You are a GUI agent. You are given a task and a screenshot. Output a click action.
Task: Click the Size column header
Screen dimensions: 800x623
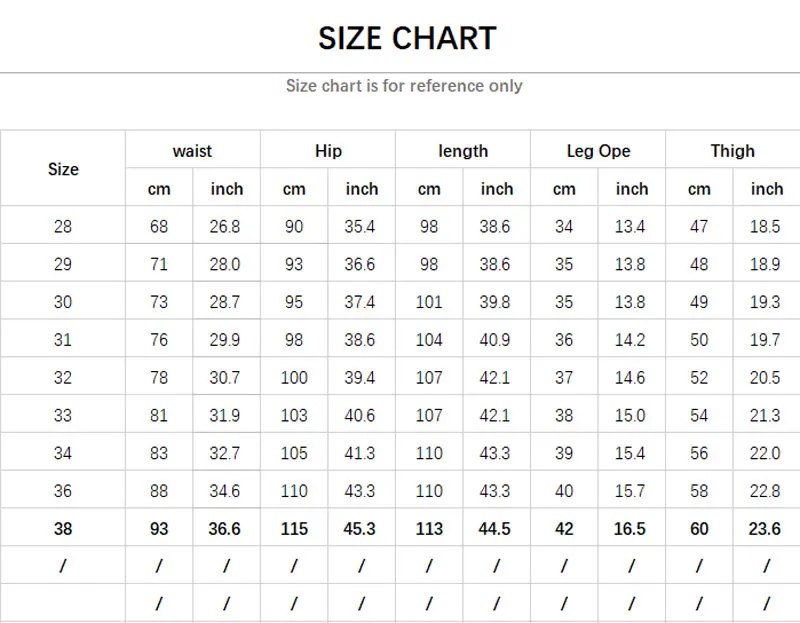click(x=63, y=169)
